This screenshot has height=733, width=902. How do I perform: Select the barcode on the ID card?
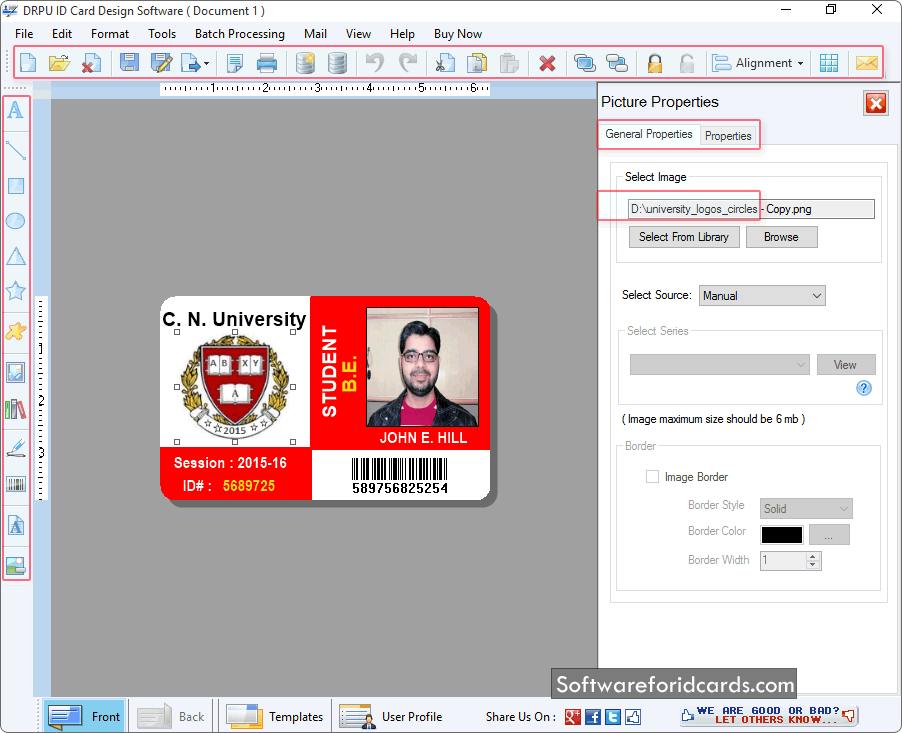click(400, 475)
